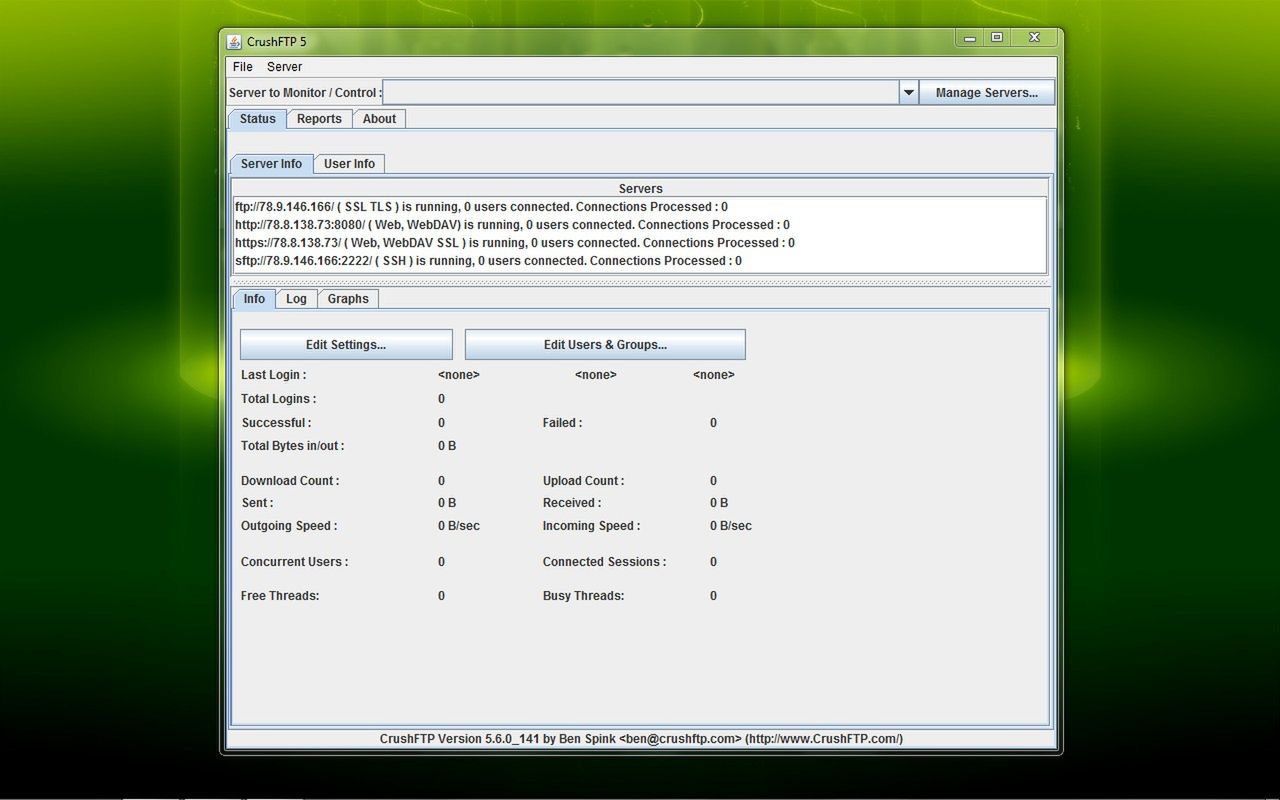Click the Upload Count label
The width and height of the screenshot is (1280, 800).
tap(584, 481)
